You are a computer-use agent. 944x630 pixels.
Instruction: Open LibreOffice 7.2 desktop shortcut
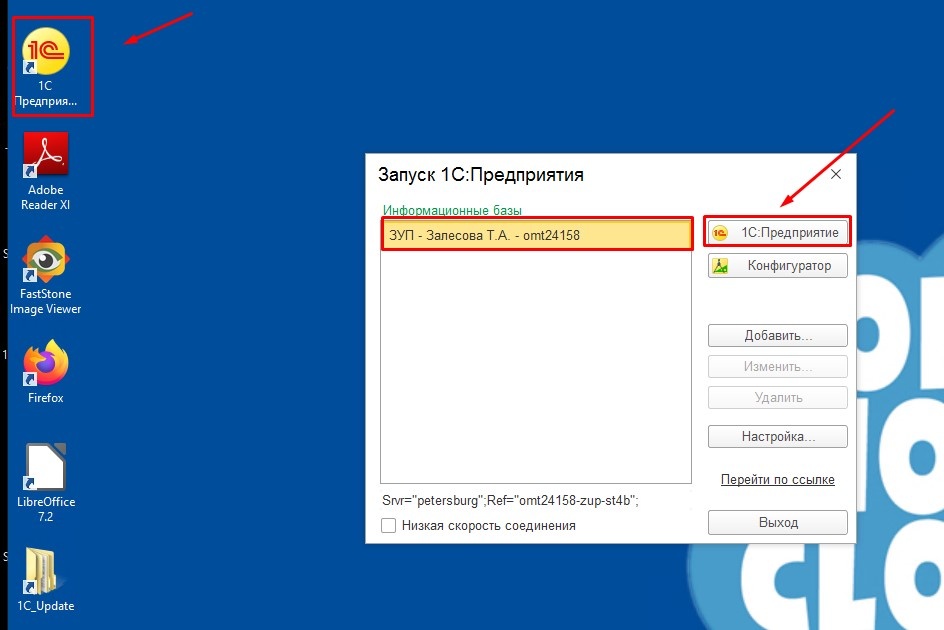pos(46,483)
